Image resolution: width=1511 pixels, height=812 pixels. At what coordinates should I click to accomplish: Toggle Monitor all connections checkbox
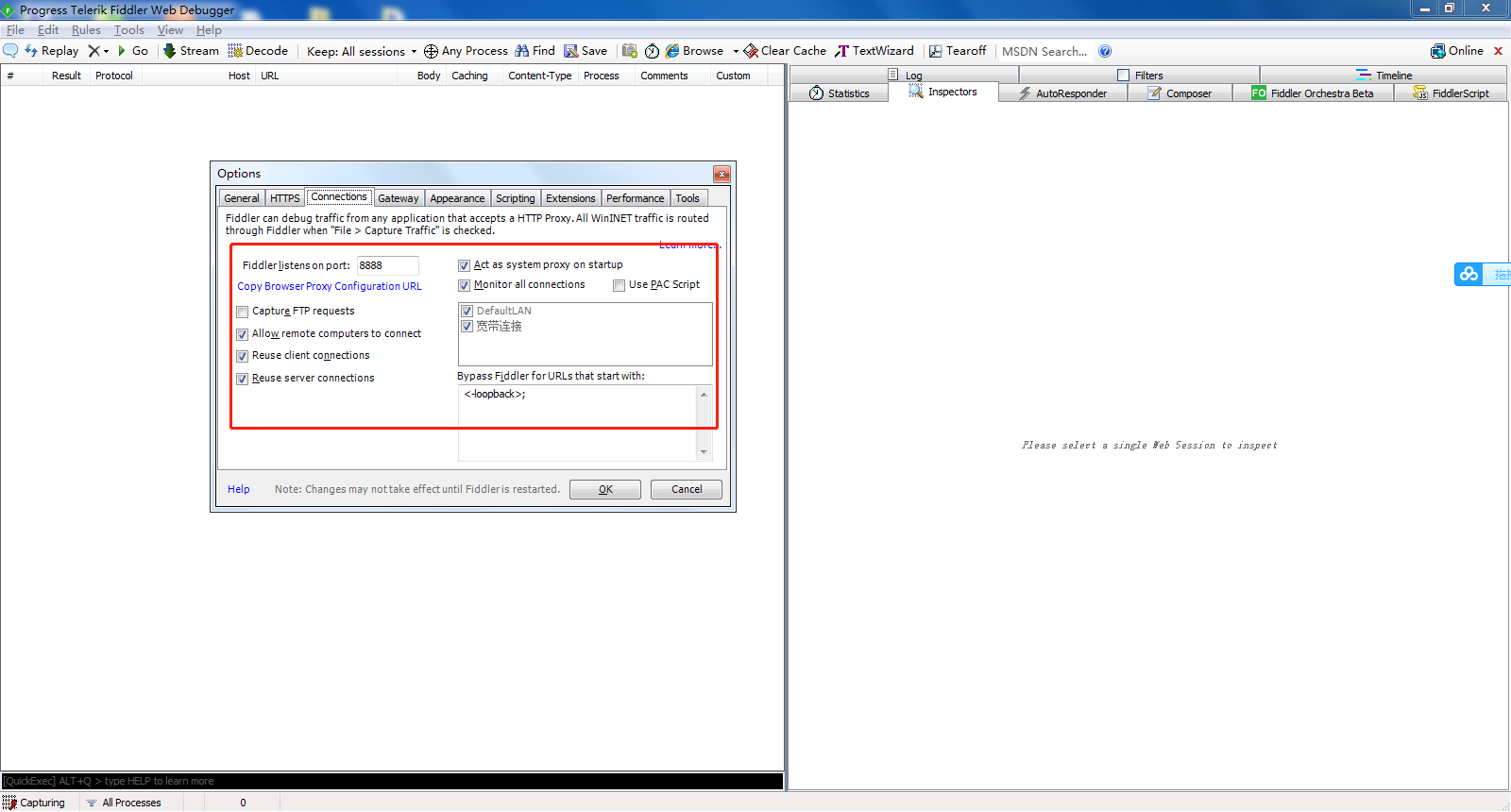click(464, 285)
